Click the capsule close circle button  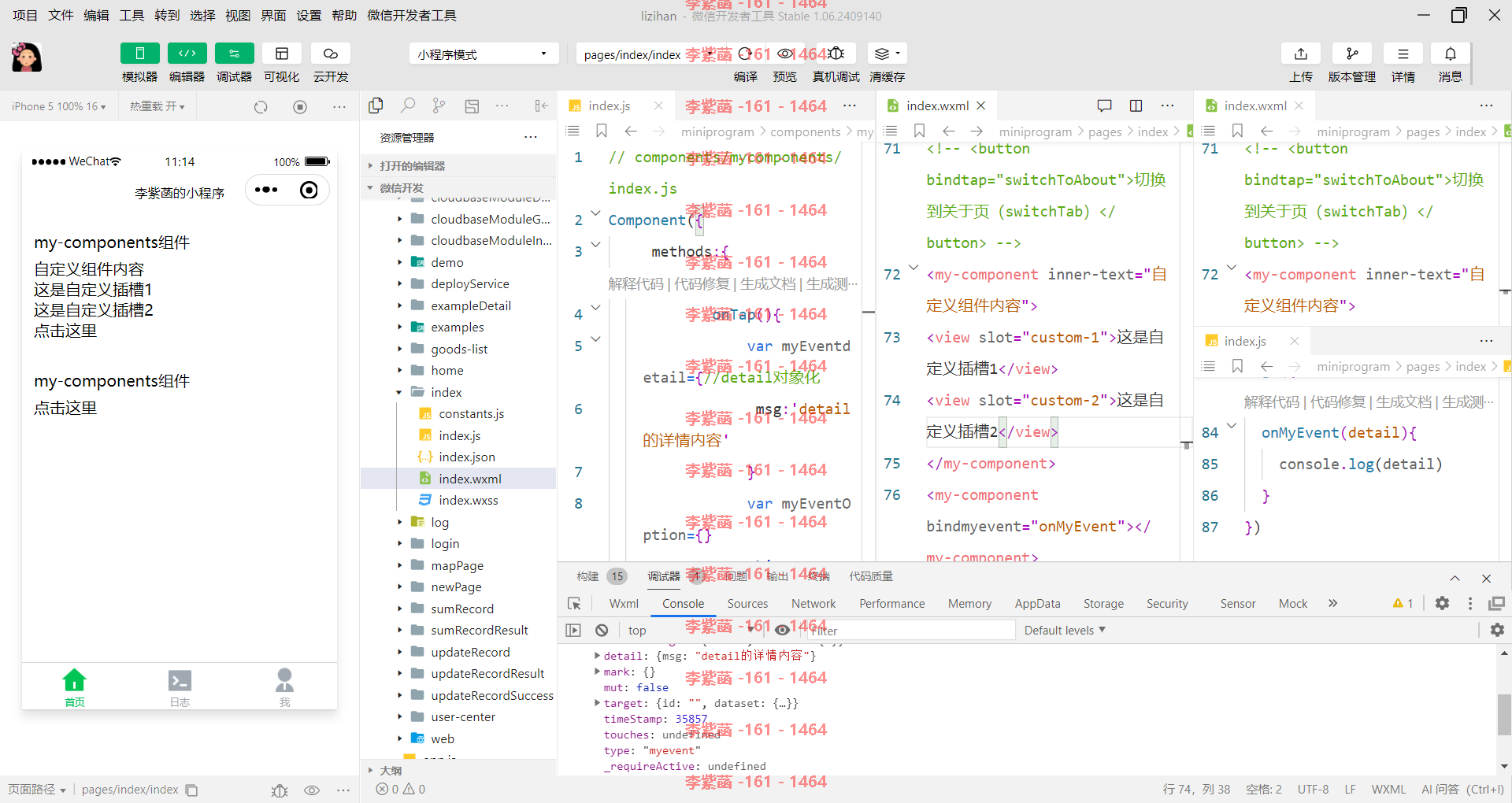click(309, 190)
